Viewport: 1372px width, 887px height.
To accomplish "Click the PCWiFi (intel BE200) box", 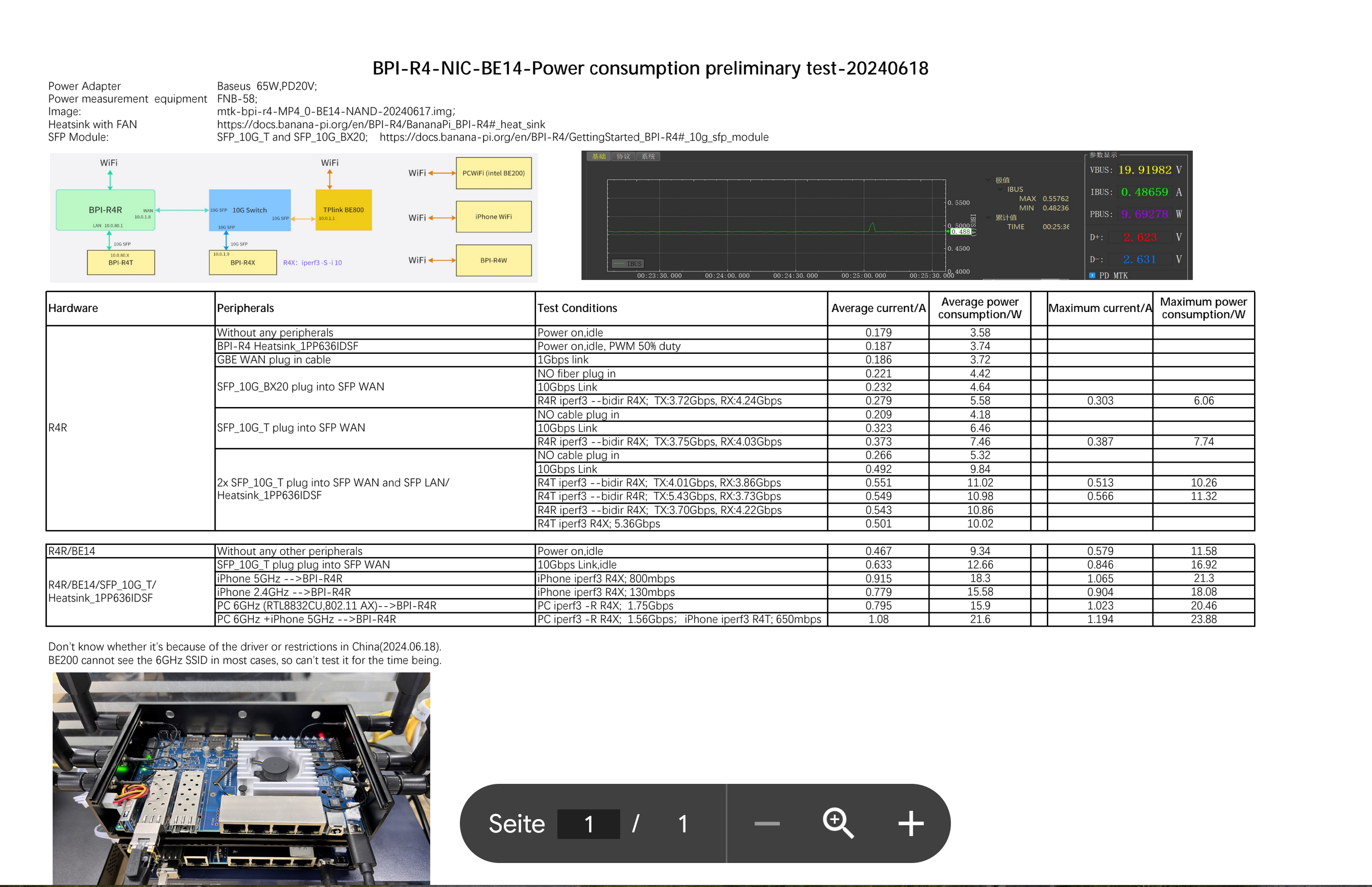I will tap(494, 174).
